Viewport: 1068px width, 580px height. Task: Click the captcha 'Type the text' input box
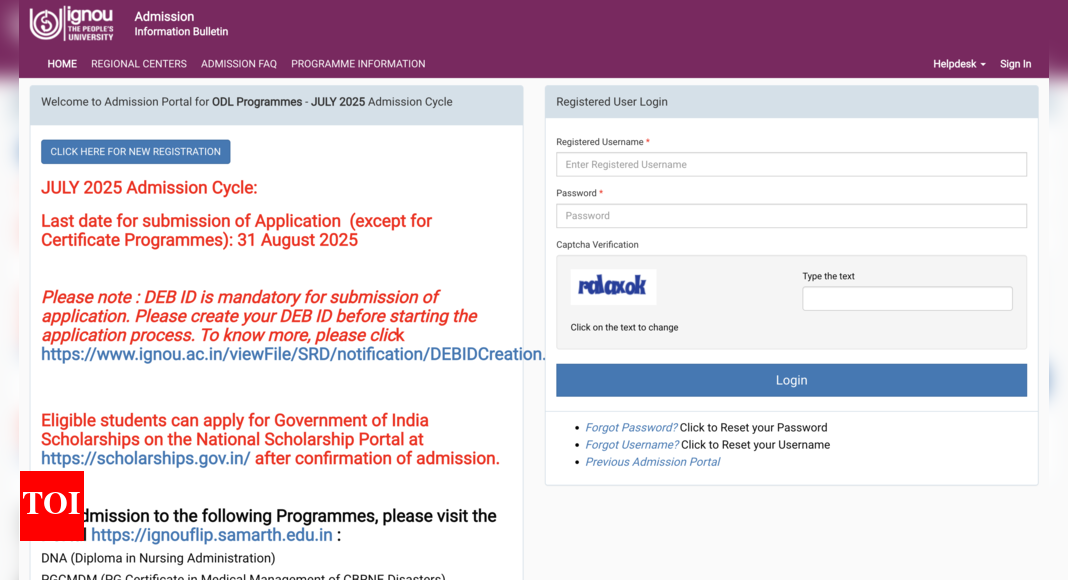tap(907, 299)
